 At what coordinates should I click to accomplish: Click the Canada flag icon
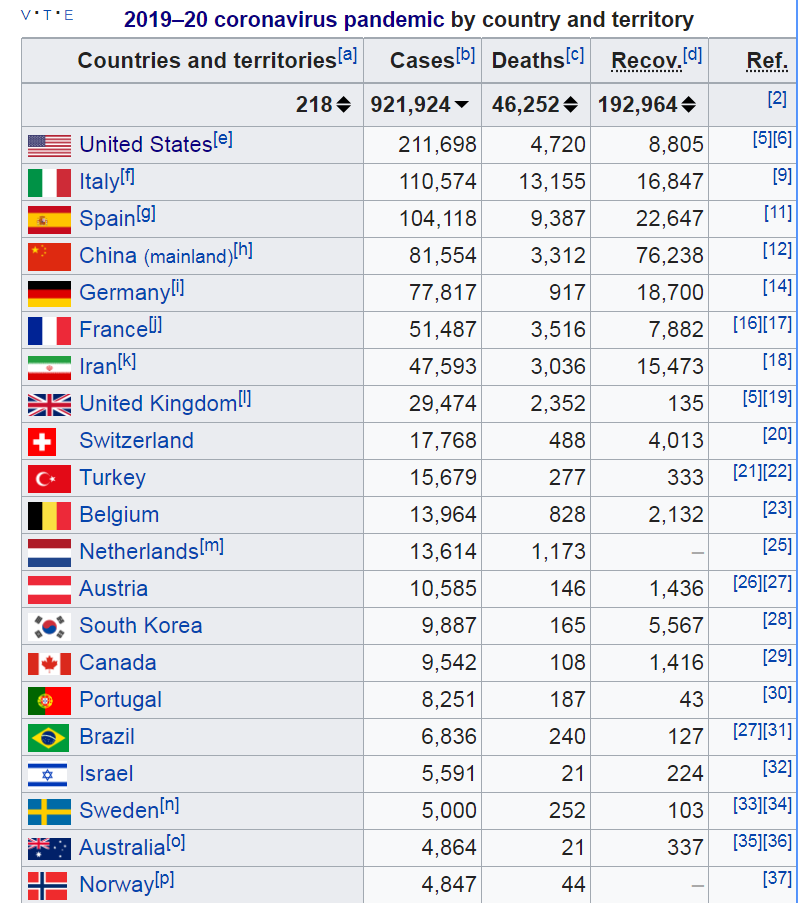50,664
